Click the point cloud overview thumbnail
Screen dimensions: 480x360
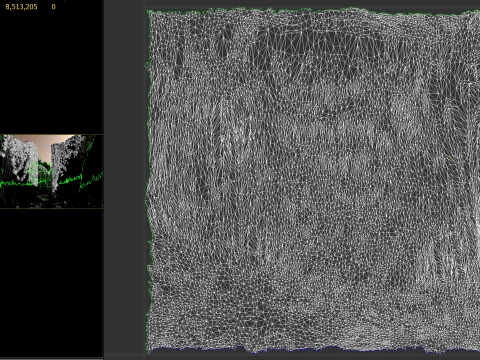pos(51,171)
